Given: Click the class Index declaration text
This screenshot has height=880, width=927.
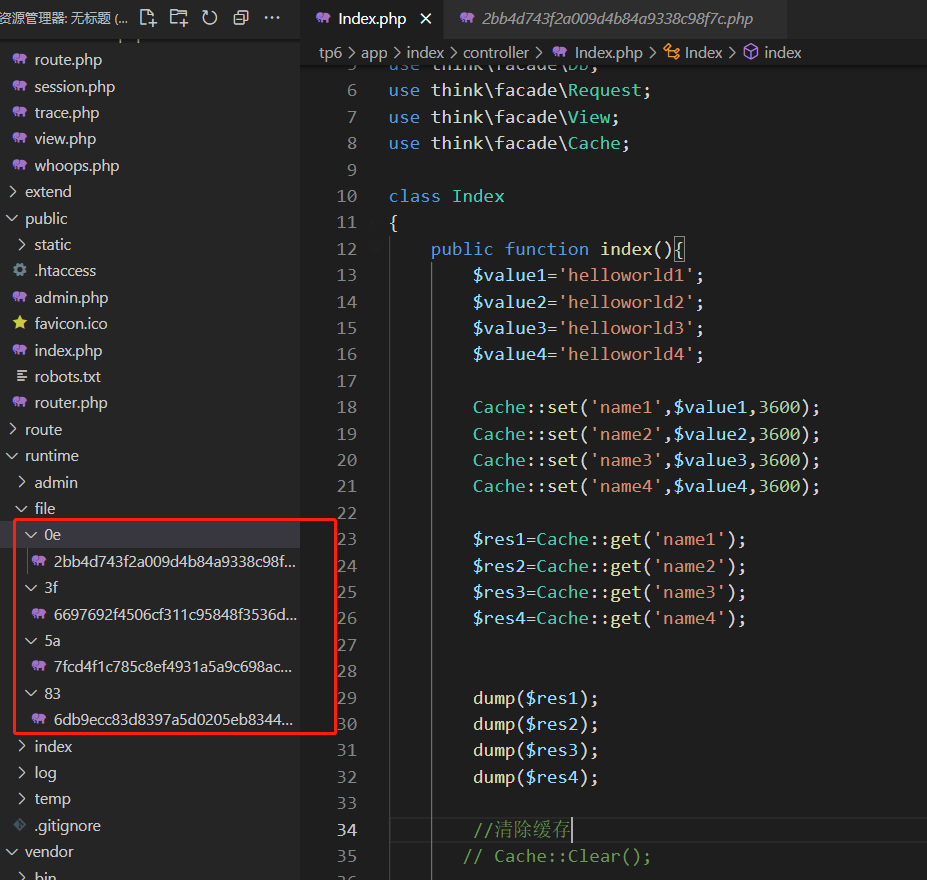Looking at the screenshot, I should click(x=446, y=196).
